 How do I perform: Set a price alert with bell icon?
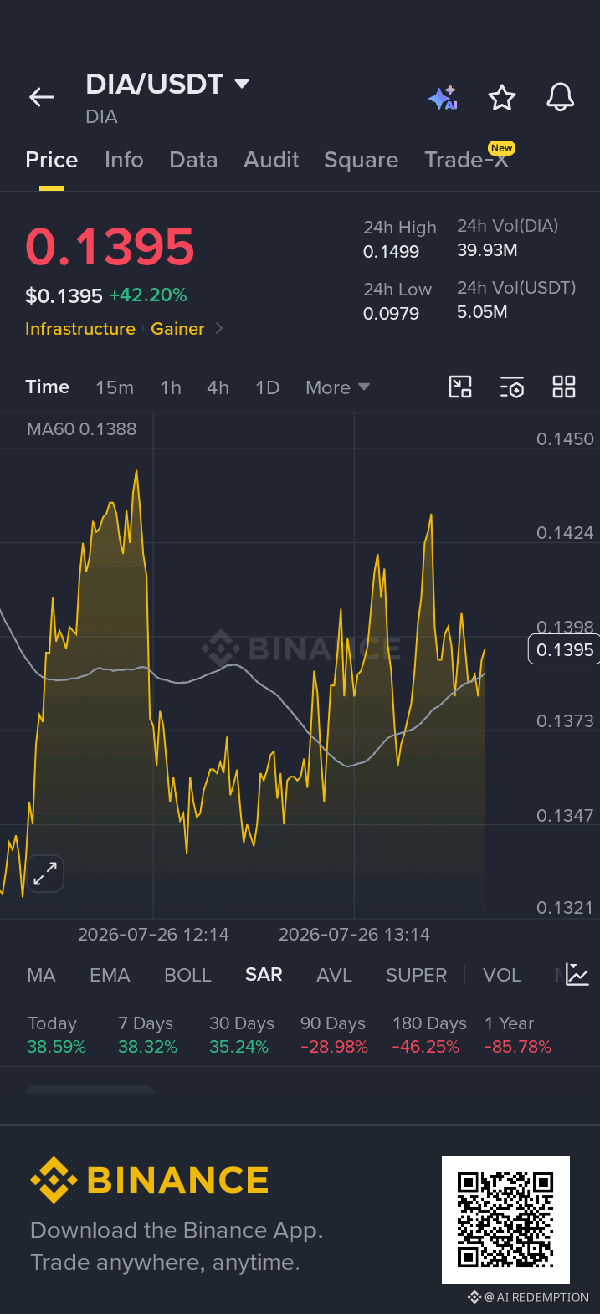pyautogui.click(x=560, y=97)
